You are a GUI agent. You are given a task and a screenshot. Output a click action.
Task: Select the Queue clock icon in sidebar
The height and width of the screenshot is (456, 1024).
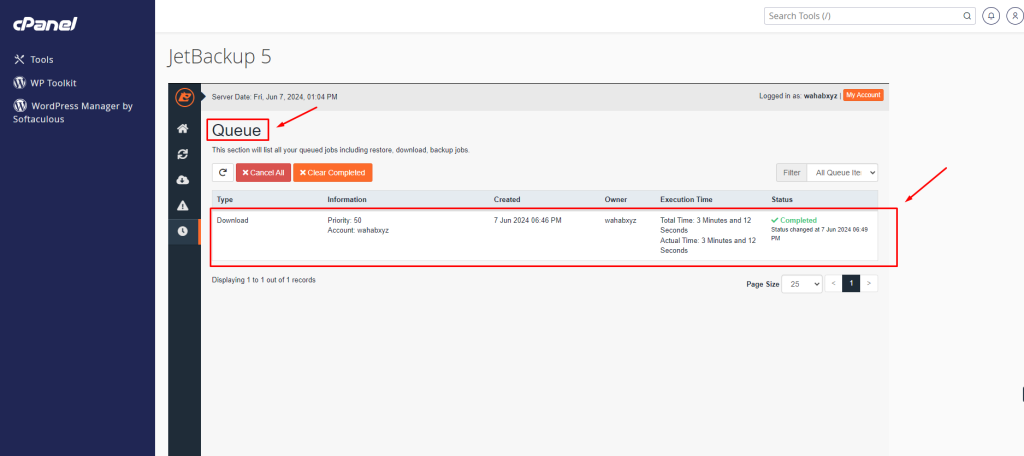coord(183,231)
